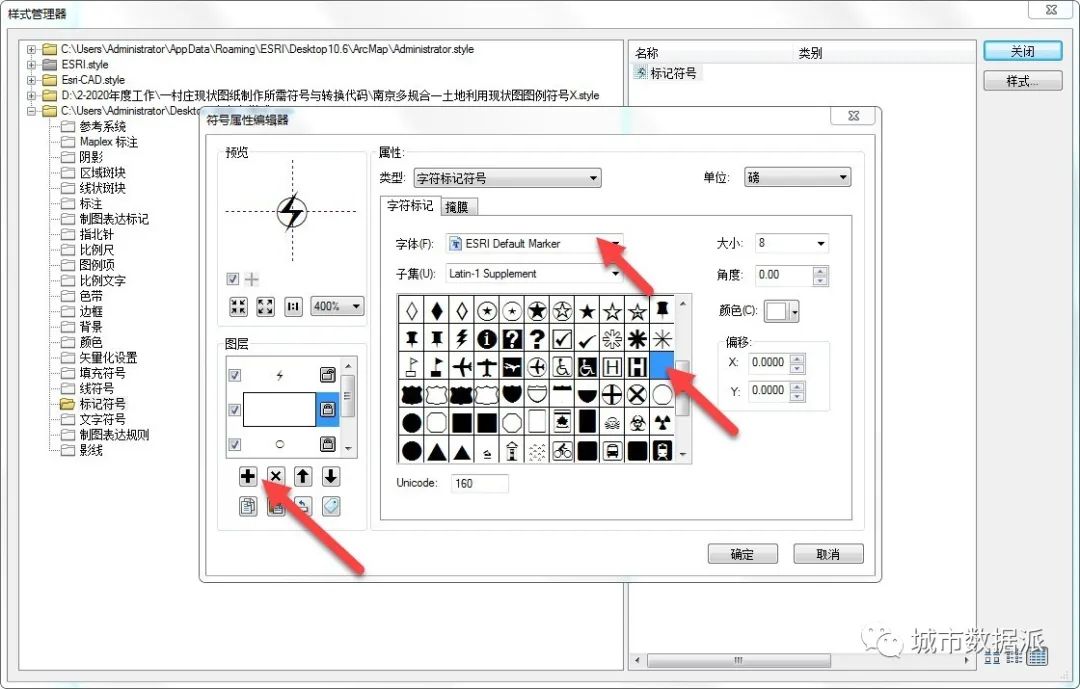Image resolution: width=1080 pixels, height=689 pixels.
Task: Select the blue highlighted glyph cell
Action: (662, 366)
